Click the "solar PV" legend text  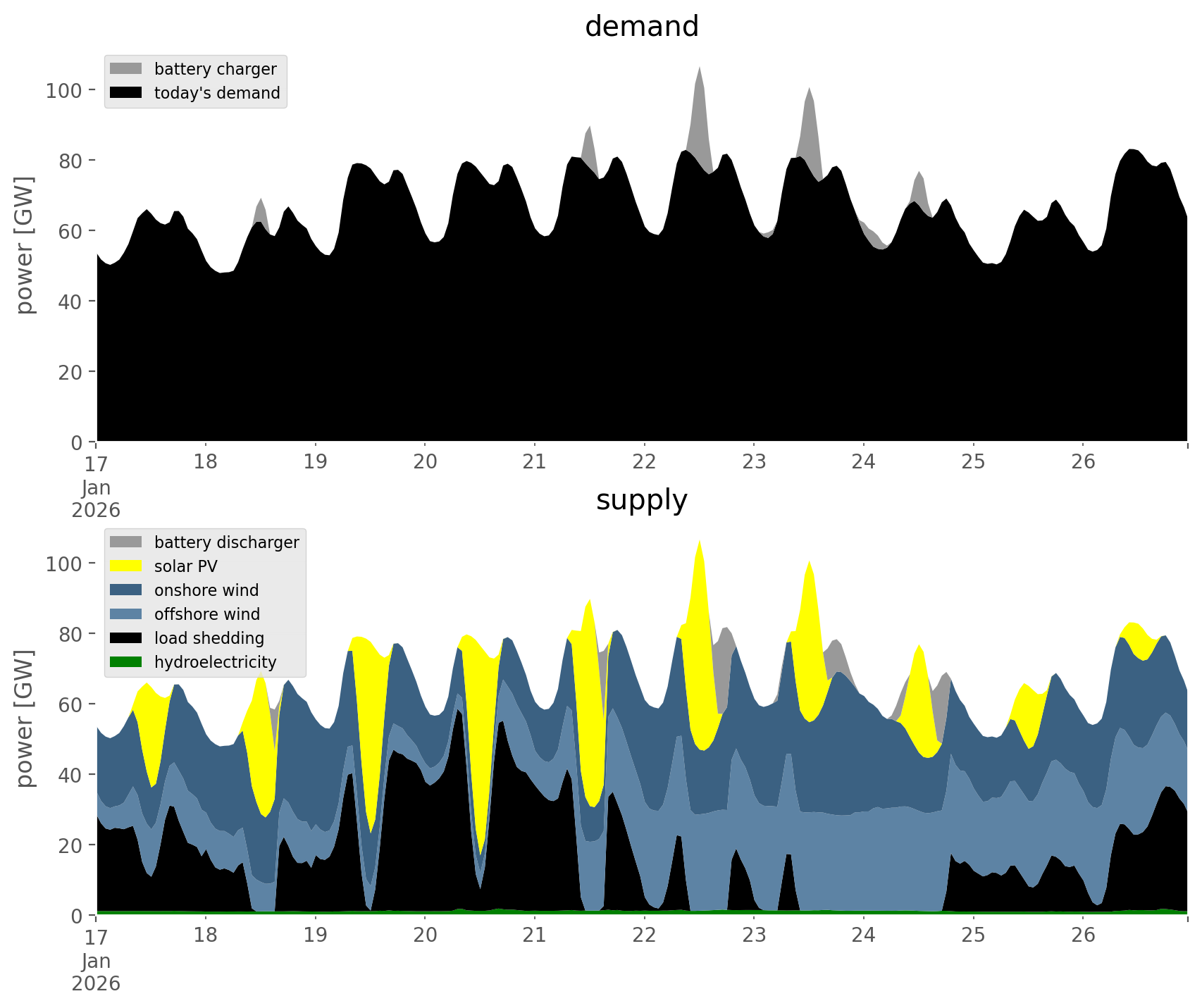click(x=186, y=566)
